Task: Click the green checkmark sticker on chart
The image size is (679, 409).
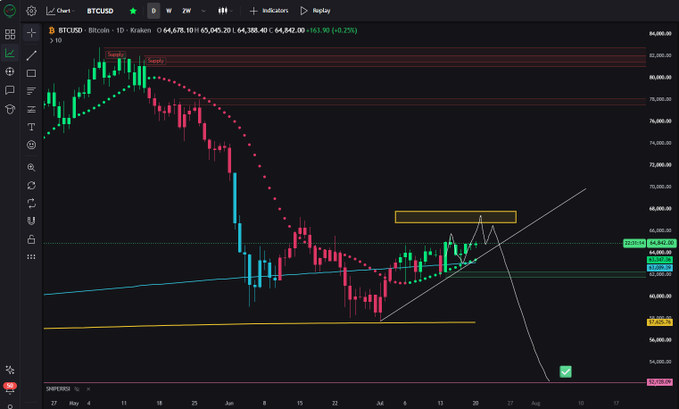Action: click(565, 371)
